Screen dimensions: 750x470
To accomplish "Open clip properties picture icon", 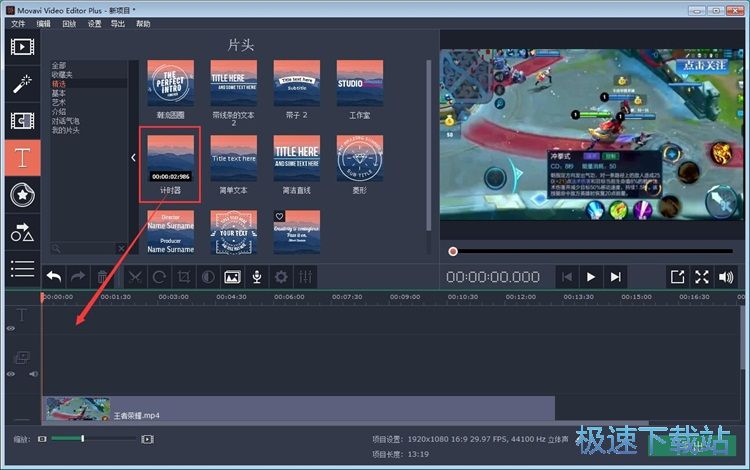I will (232, 277).
